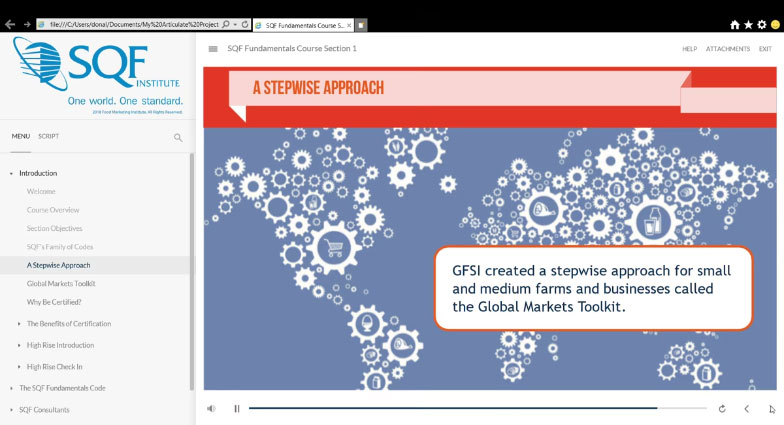Select the SQF Fundamentals Course browser tab

point(303,25)
